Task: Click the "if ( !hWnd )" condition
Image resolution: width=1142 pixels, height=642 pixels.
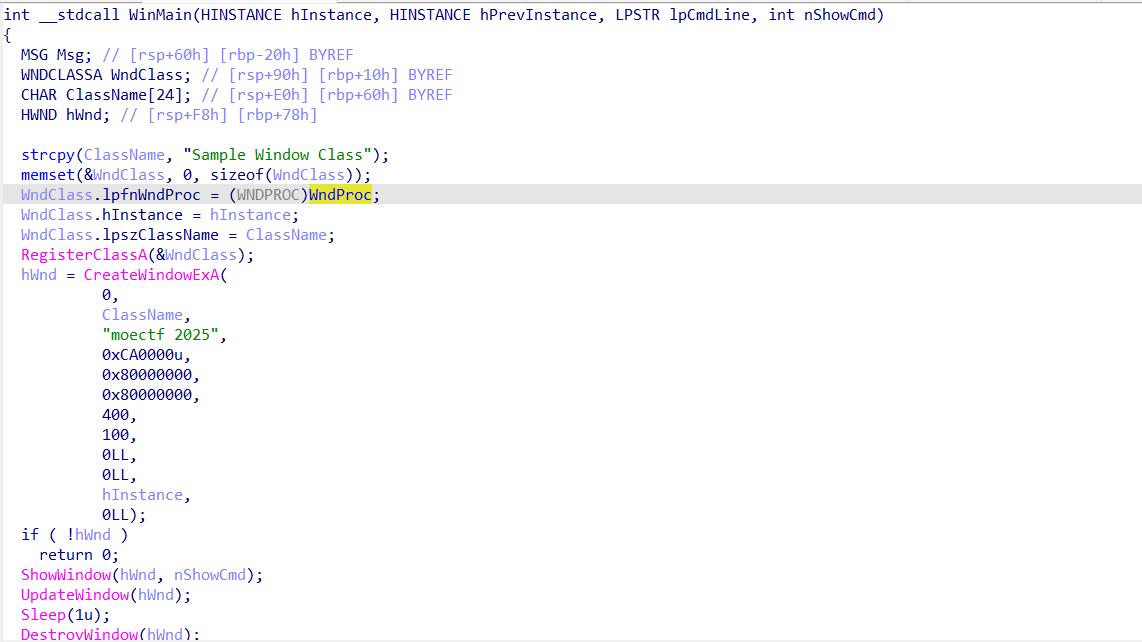Action: click(x=74, y=535)
